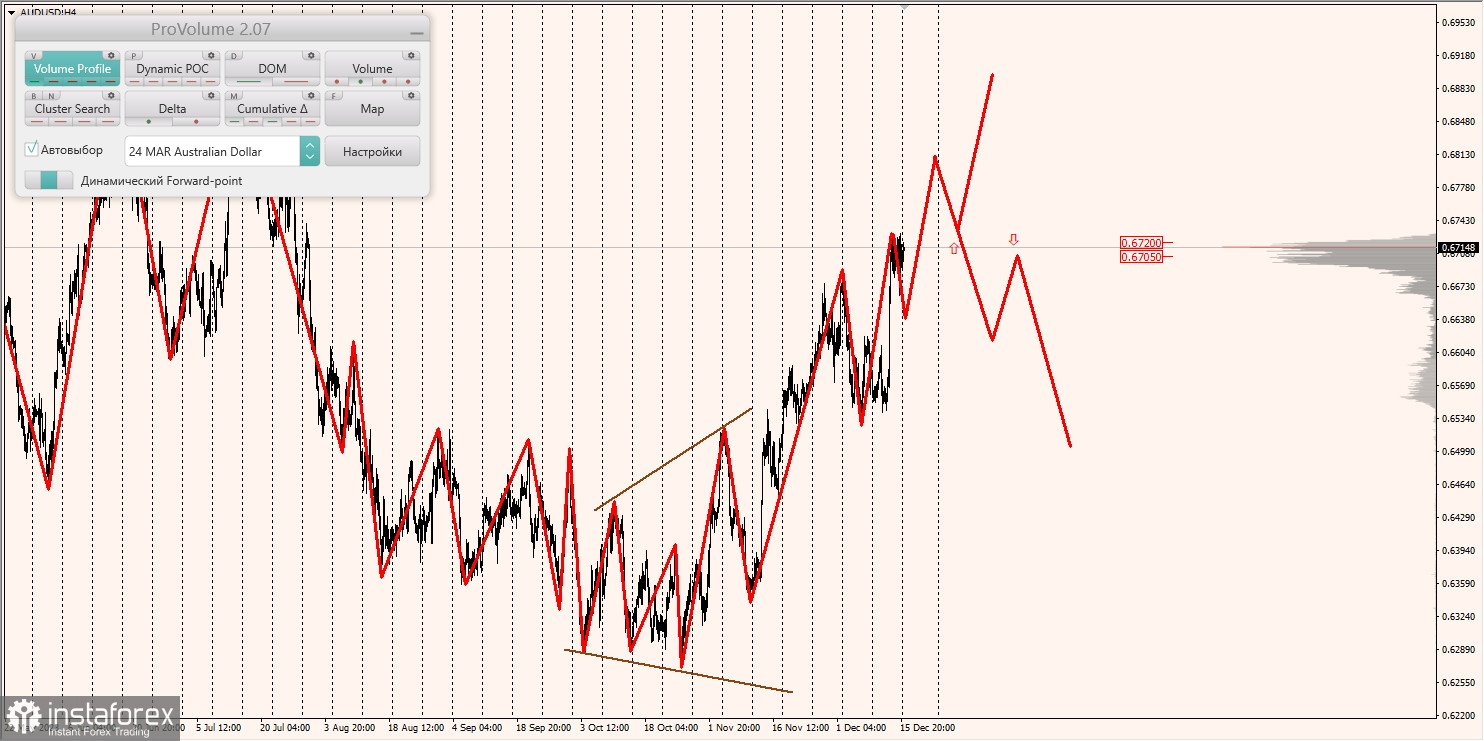The image size is (1484, 741).
Task: Click the first red segment under Cluster Search
Action: [x=36, y=121]
